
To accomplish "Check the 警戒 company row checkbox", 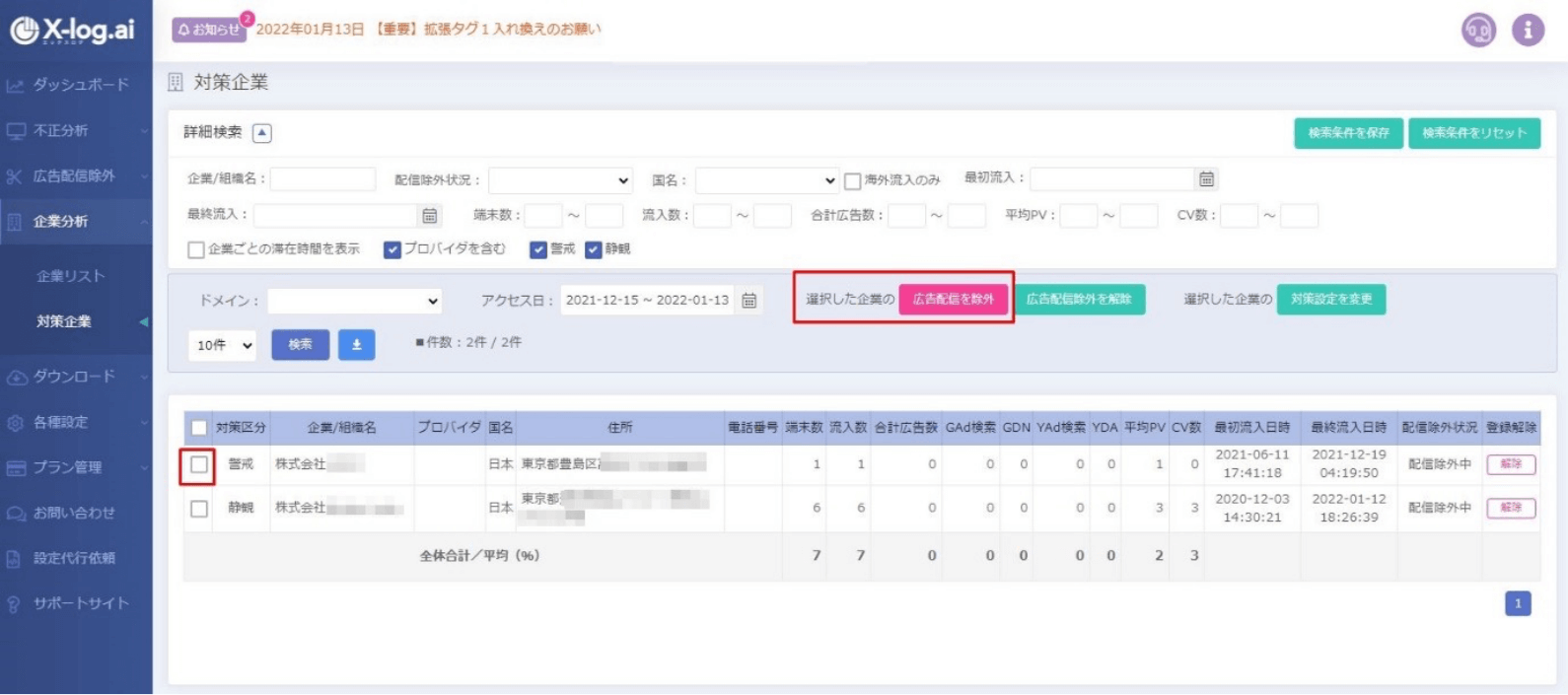I will click(199, 464).
